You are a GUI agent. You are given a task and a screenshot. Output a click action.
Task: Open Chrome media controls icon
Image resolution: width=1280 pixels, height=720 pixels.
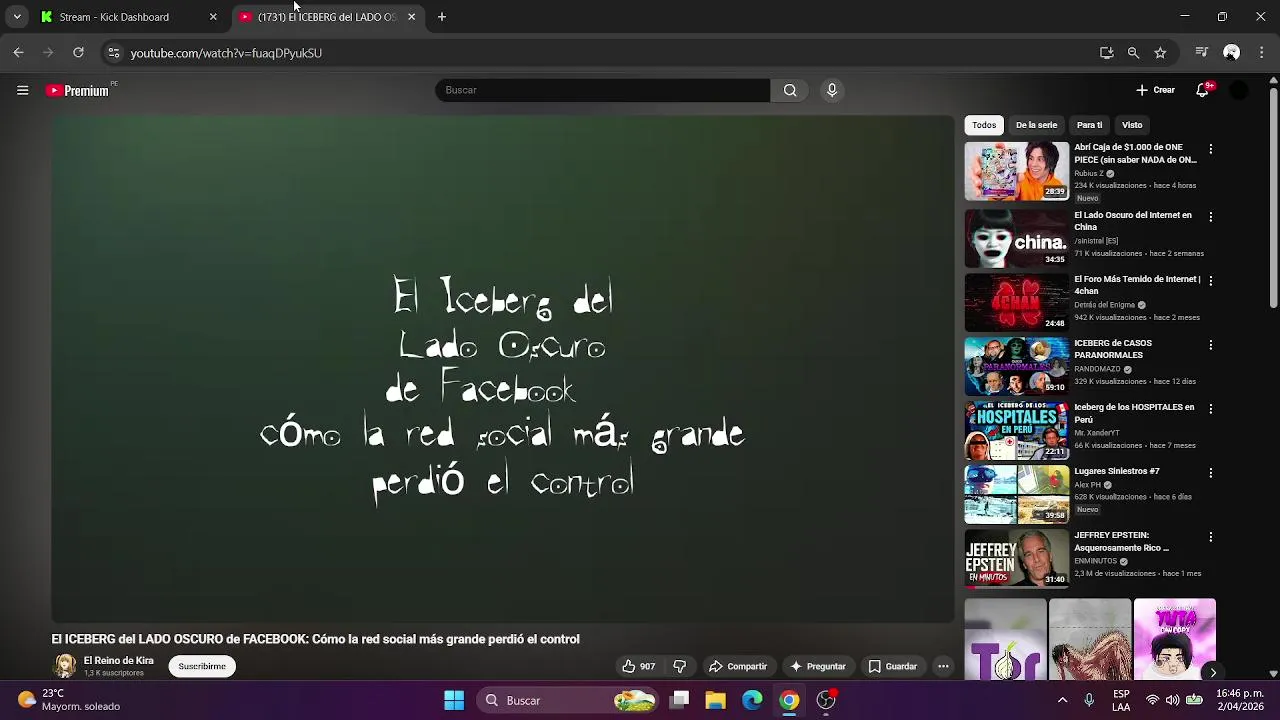tap(1202, 53)
